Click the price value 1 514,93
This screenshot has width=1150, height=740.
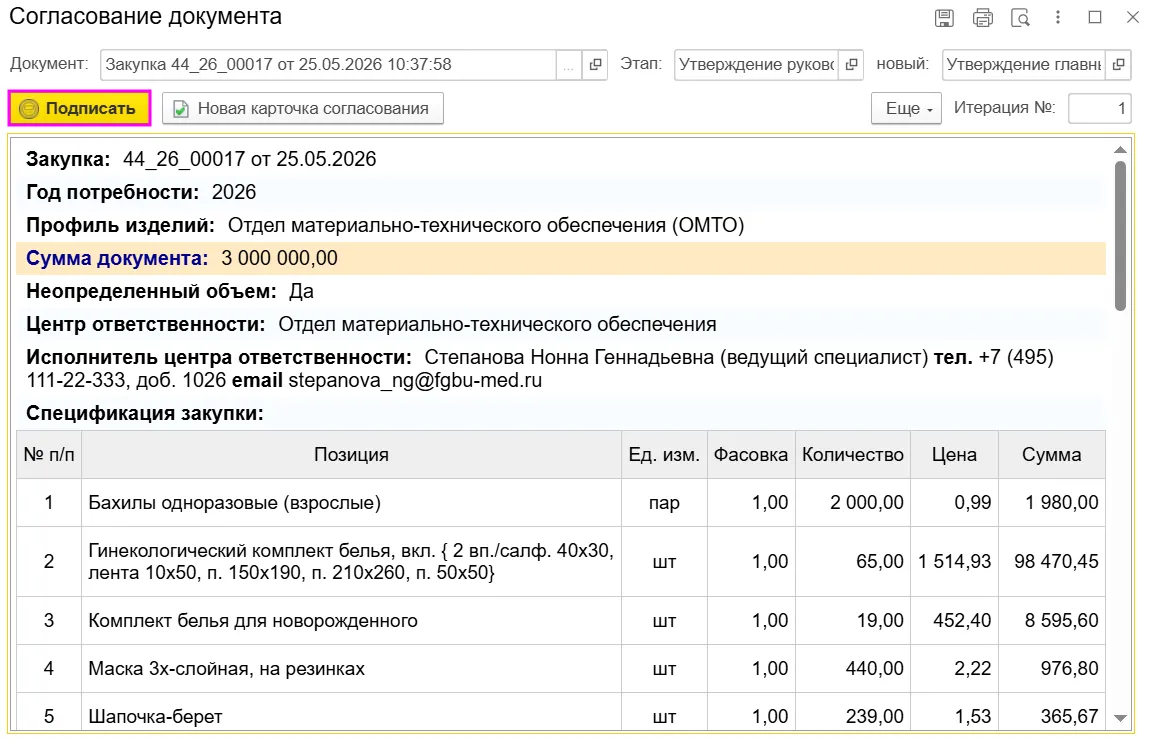pos(954,562)
